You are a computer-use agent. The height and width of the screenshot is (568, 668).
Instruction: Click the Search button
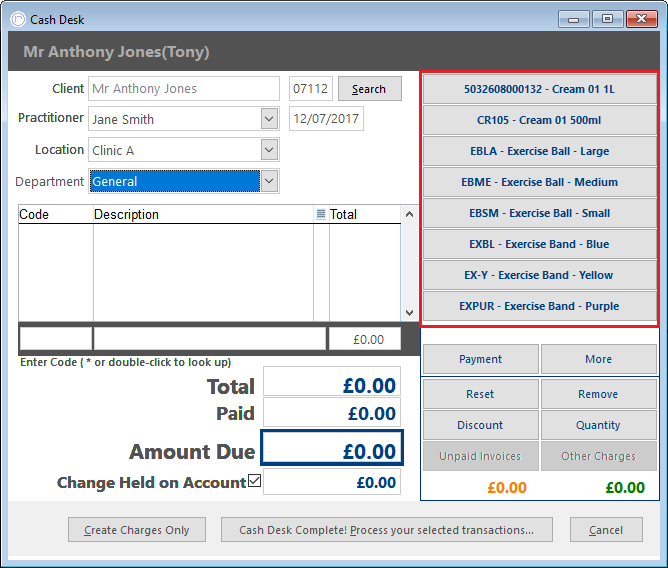pyautogui.click(x=370, y=89)
